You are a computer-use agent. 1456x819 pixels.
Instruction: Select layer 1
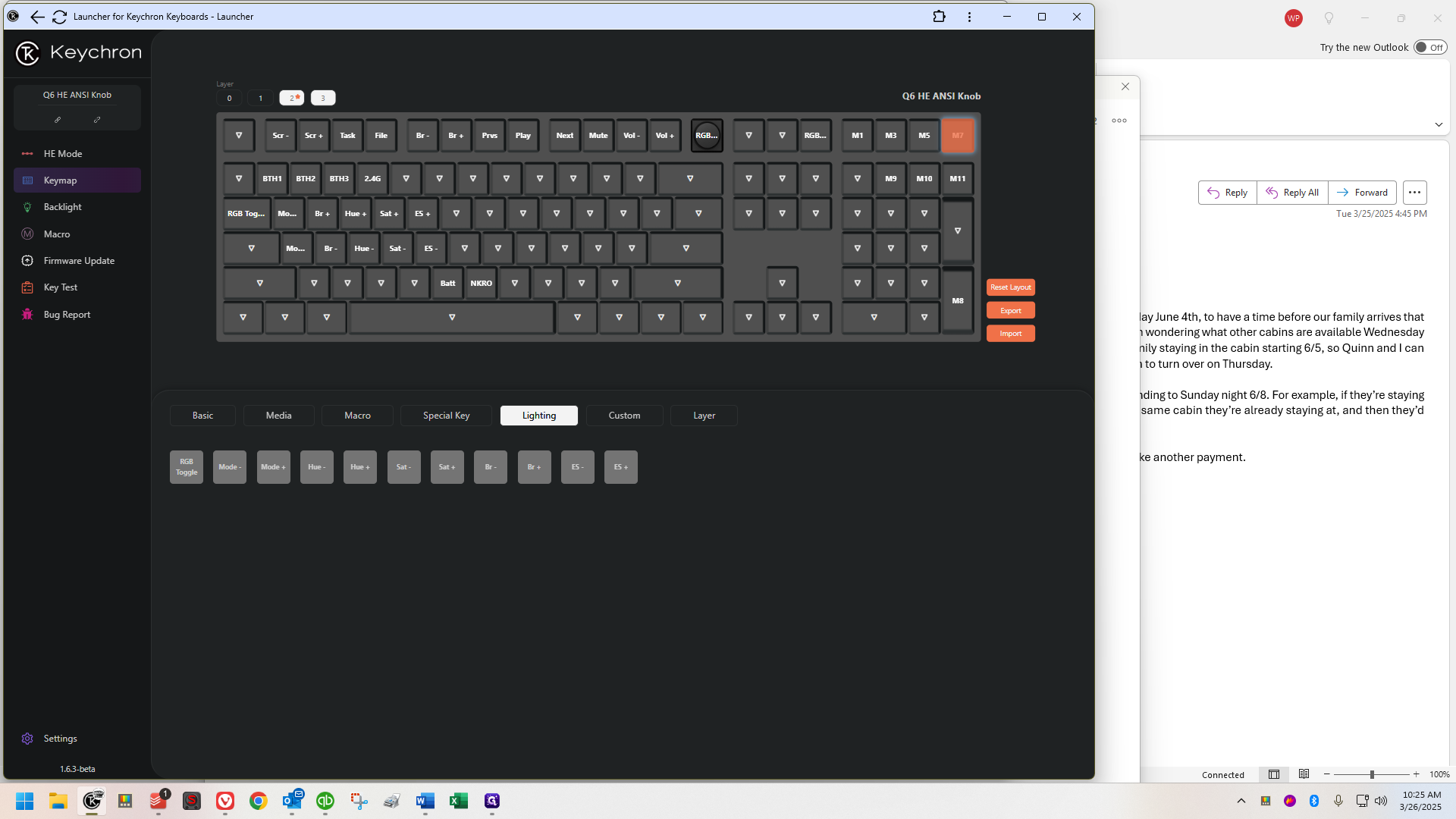(x=261, y=98)
